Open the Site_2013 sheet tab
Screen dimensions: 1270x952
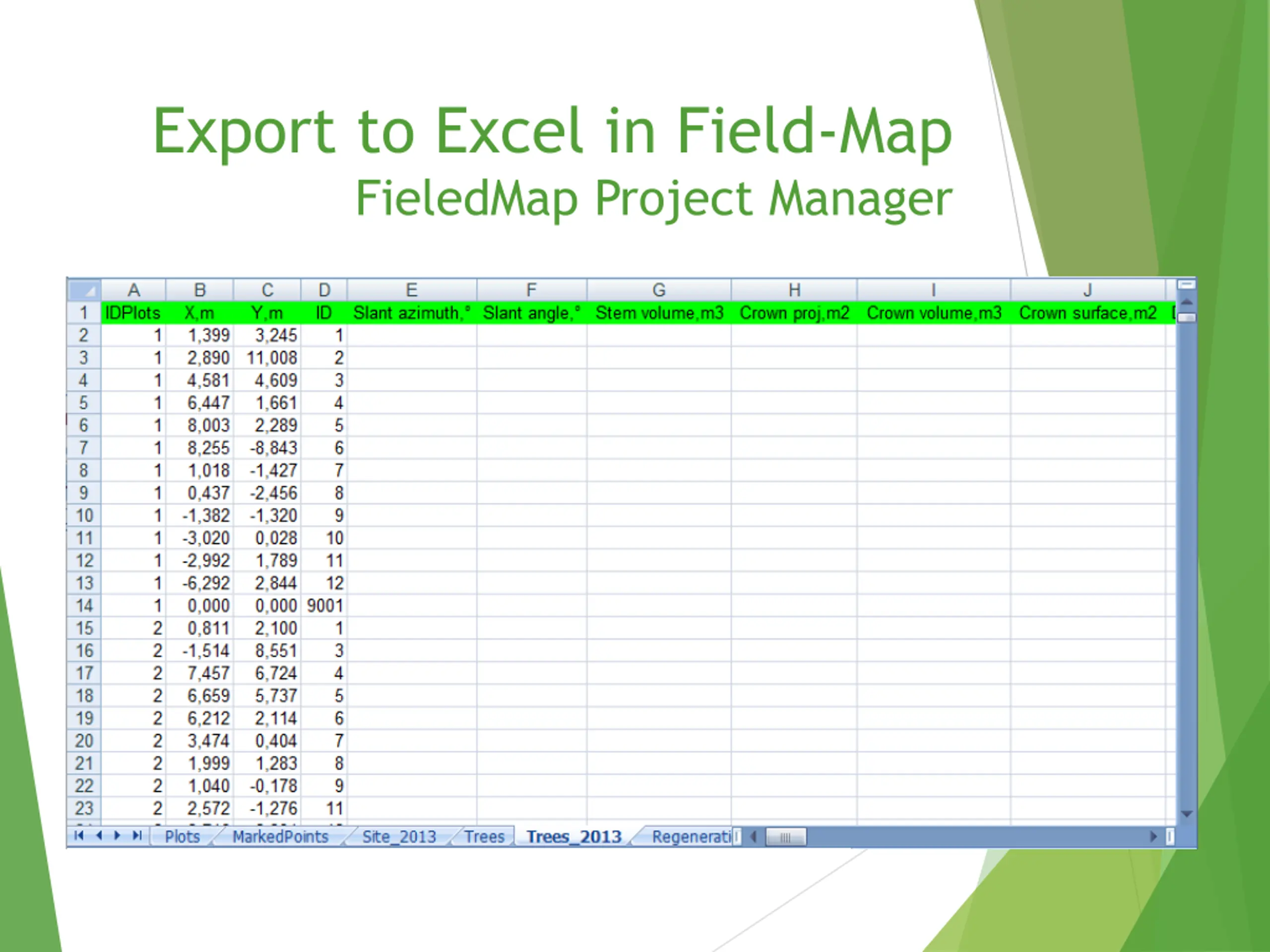click(399, 836)
